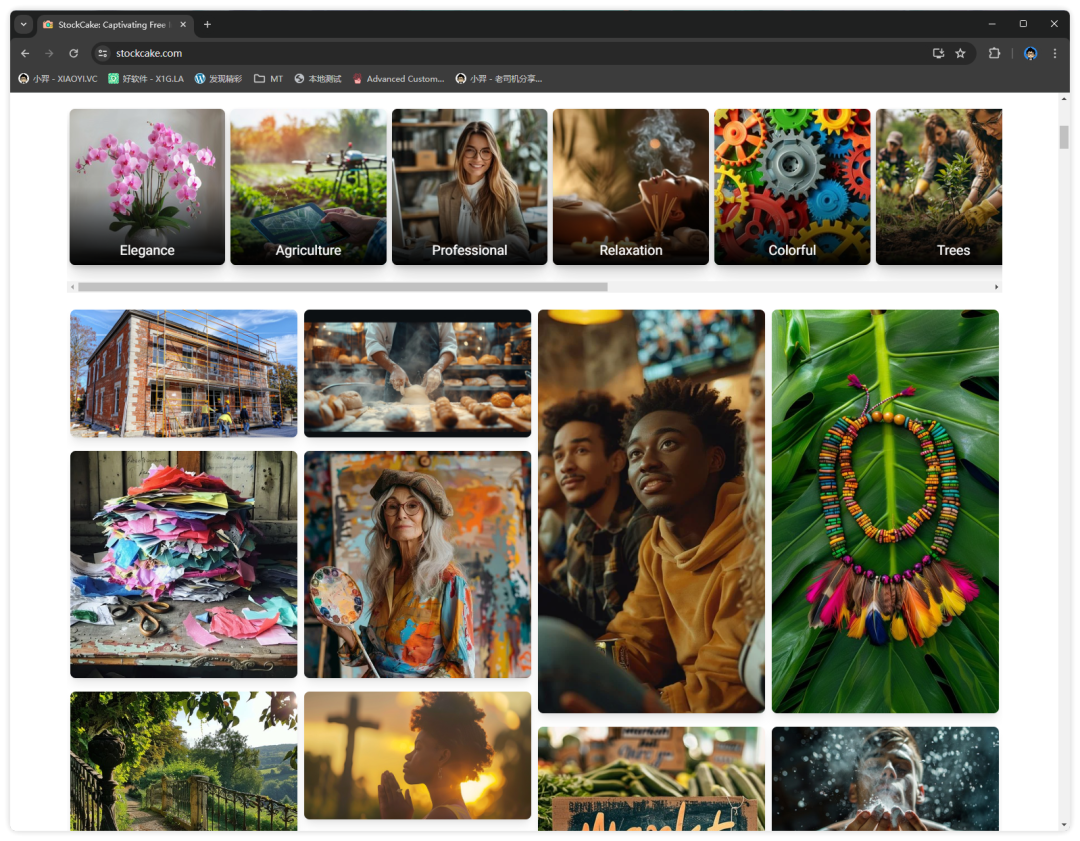
Task: Click the horizontal category scrollbar thumb
Action: pyautogui.click(x=342, y=287)
